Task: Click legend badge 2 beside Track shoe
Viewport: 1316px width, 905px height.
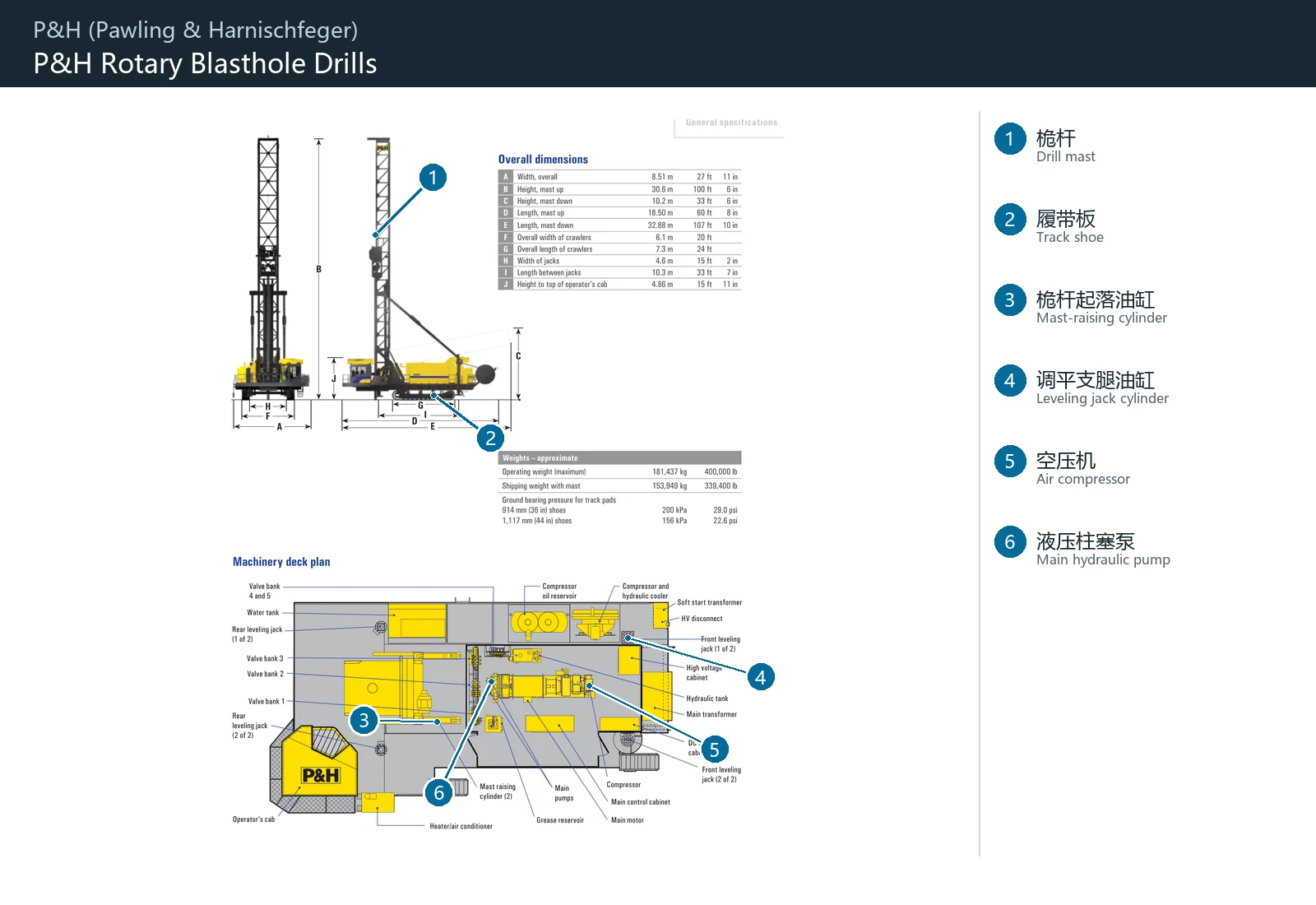Action: click(1010, 220)
